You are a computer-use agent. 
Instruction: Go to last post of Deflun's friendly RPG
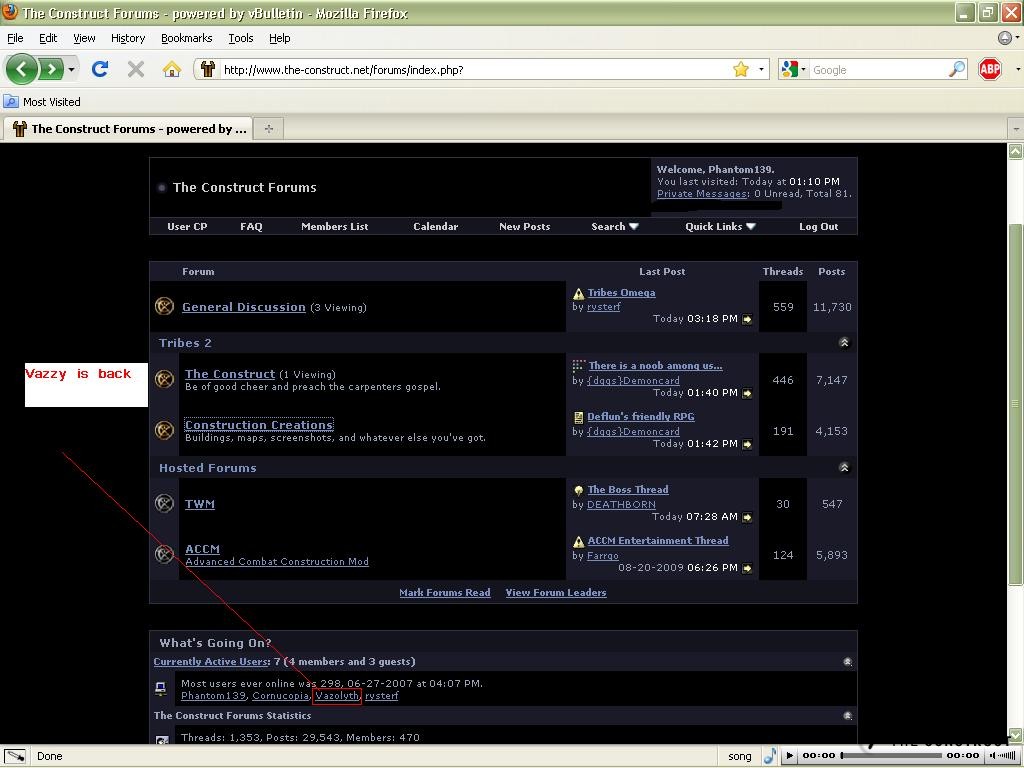[x=747, y=444]
